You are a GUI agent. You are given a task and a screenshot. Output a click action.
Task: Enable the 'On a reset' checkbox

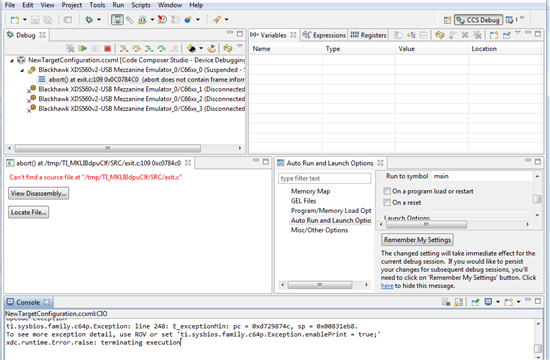pyautogui.click(x=387, y=202)
